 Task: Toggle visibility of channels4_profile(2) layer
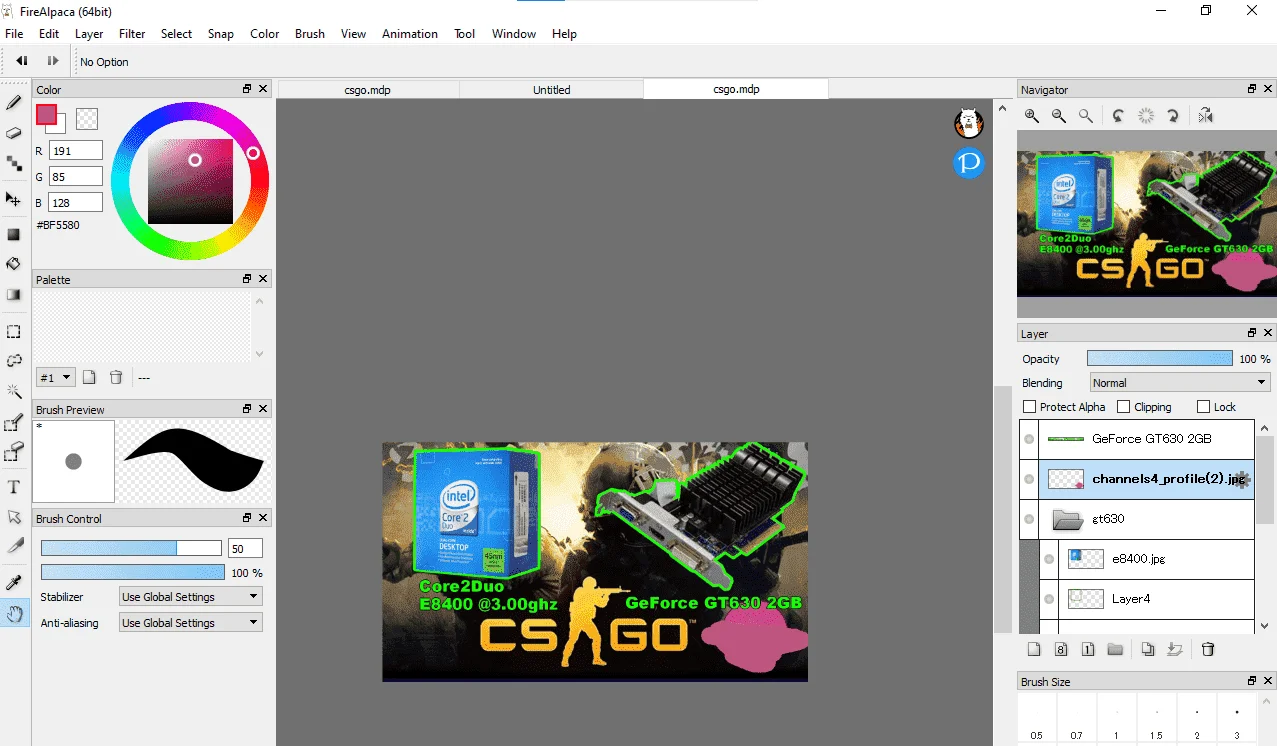(x=1029, y=479)
